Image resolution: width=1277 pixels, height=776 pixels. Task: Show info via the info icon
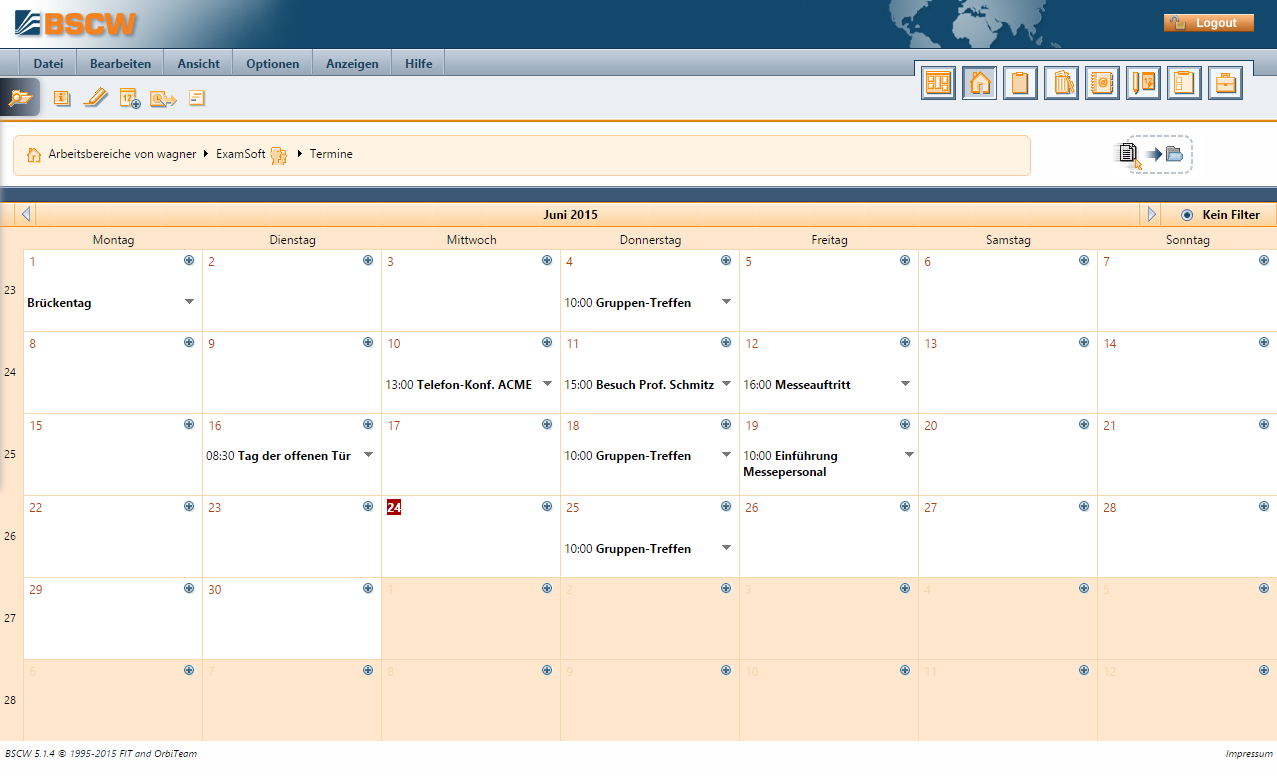tap(62, 98)
